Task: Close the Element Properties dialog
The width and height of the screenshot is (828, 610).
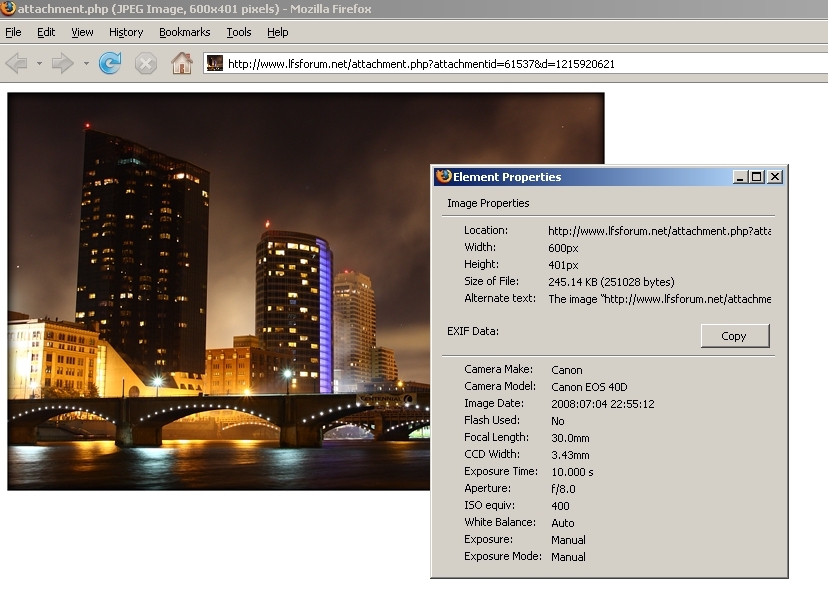Action: pyautogui.click(x=775, y=177)
